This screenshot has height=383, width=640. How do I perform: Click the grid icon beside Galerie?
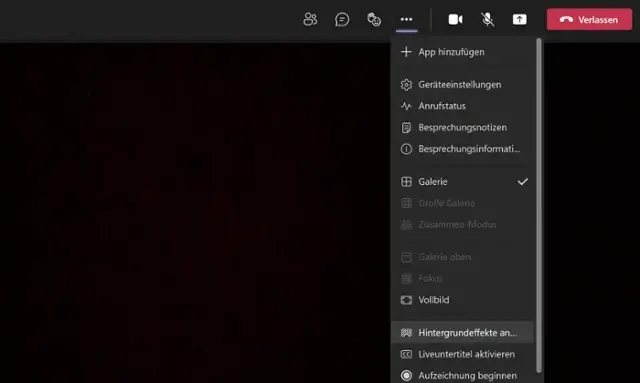click(x=406, y=182)
